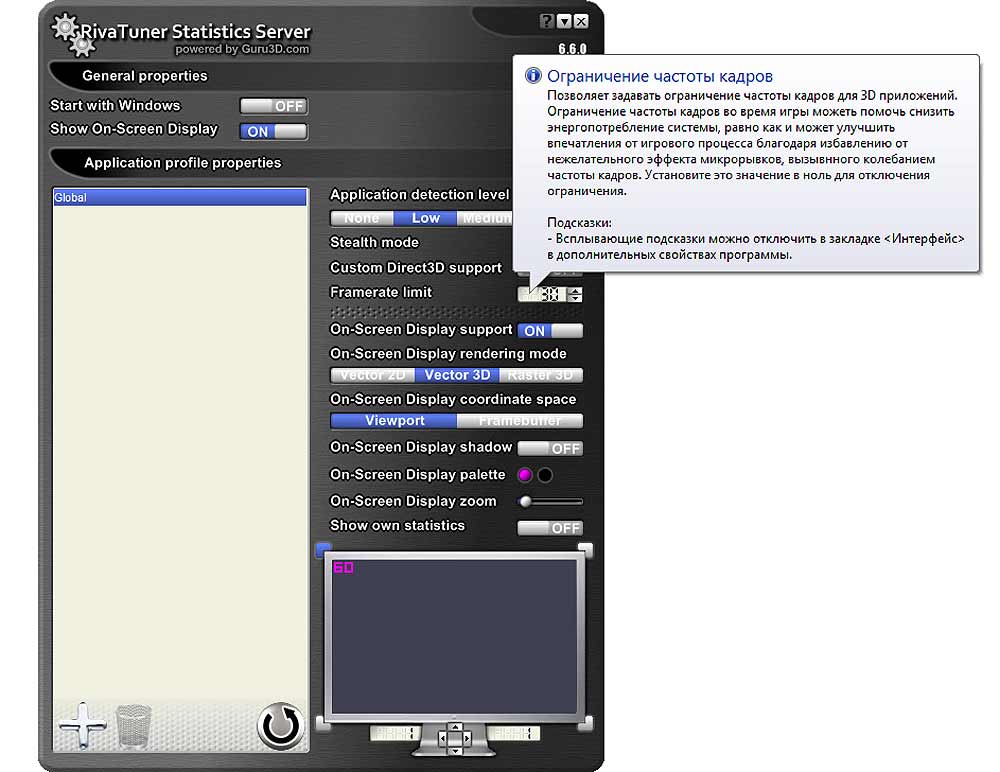Move OSD position down with the down arrow
Screen dimensions: 1000x772
455,750
